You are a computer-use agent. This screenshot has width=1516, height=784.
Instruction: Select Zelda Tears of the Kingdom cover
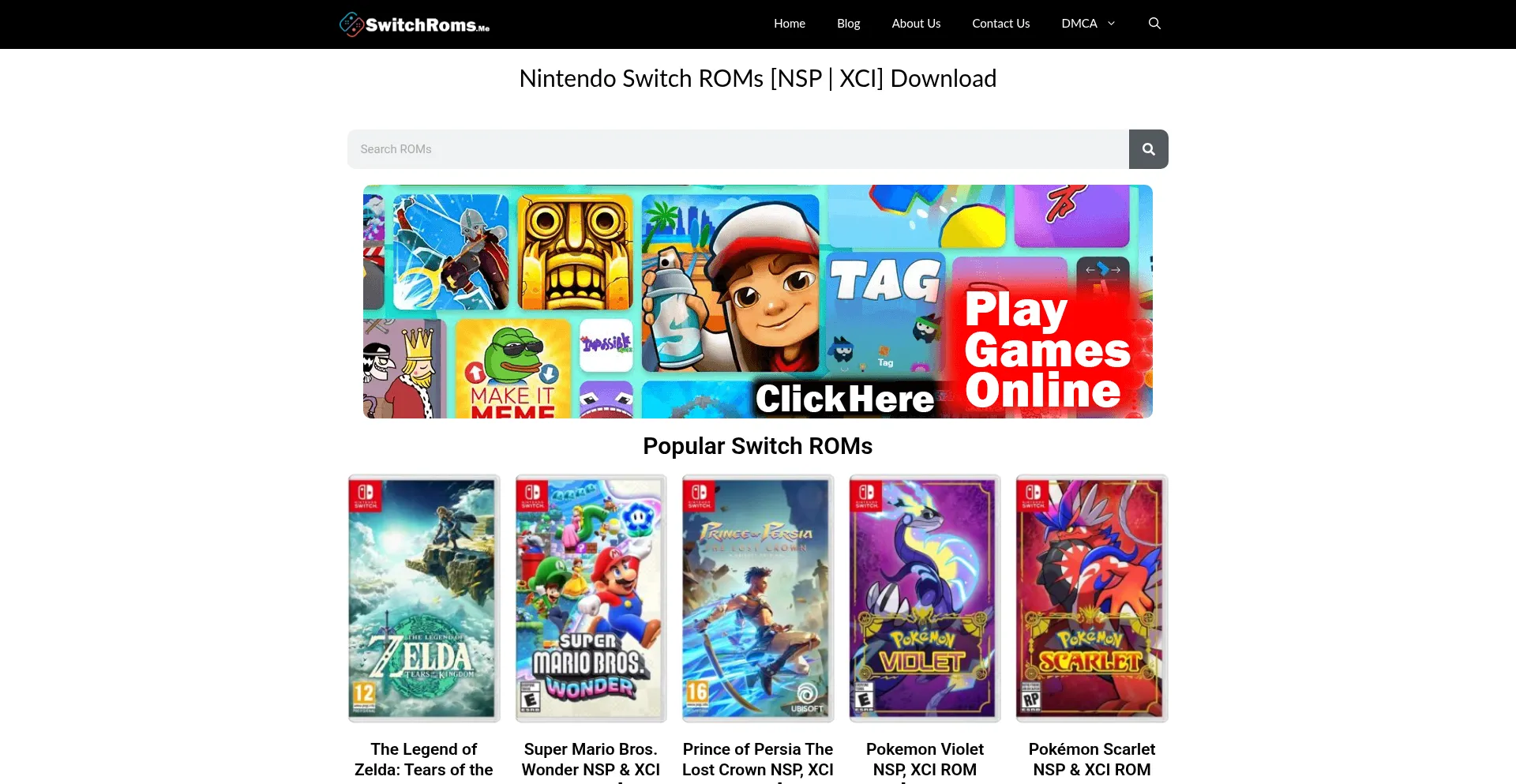(424, 598)
